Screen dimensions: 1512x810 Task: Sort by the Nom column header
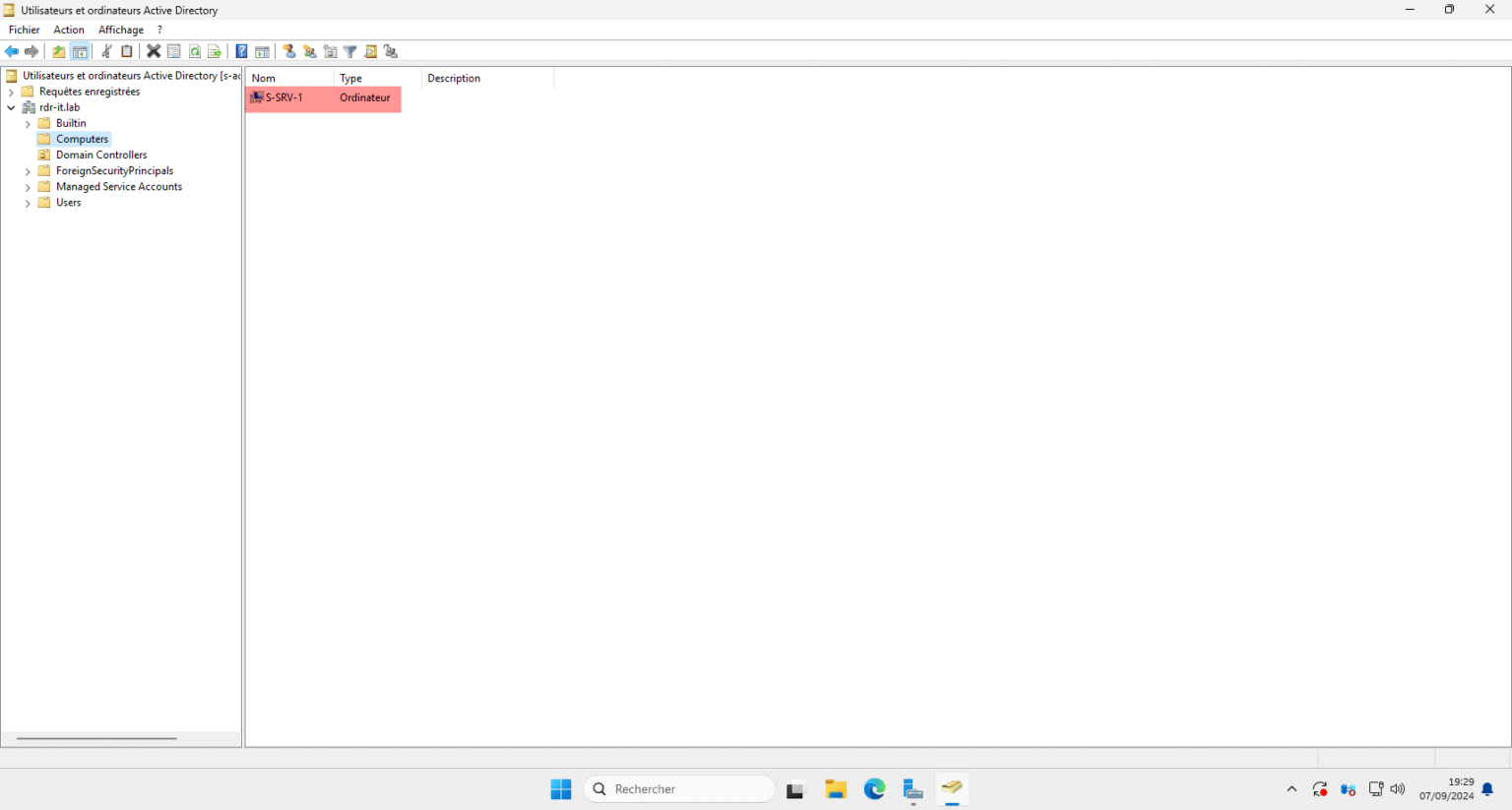(x=289, y=78)
